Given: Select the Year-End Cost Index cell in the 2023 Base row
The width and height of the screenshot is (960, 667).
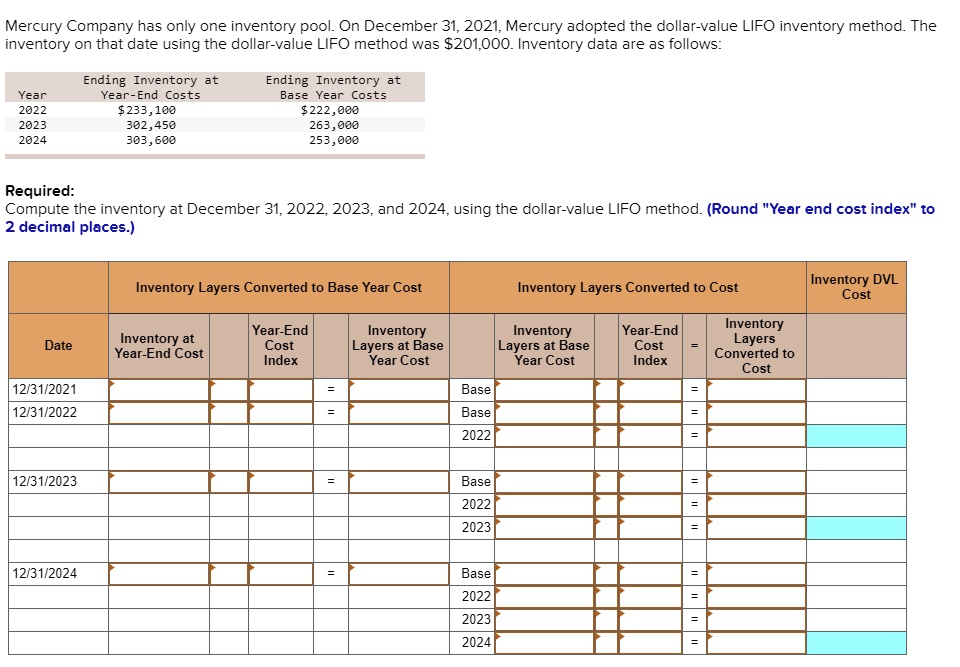Looking at the screenshot, I should click(x=650, y=481).
